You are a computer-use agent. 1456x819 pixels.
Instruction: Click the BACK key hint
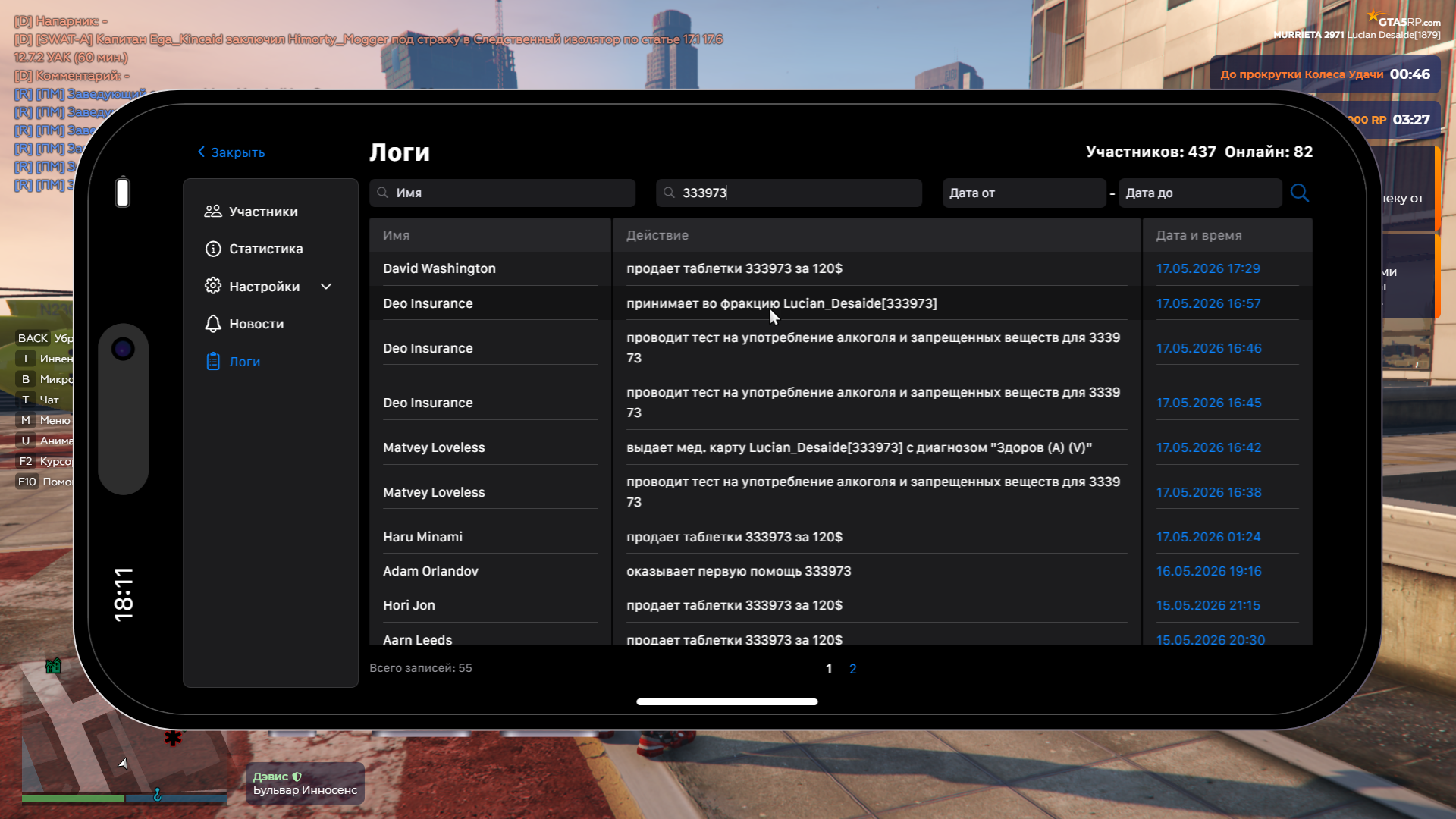33,338
